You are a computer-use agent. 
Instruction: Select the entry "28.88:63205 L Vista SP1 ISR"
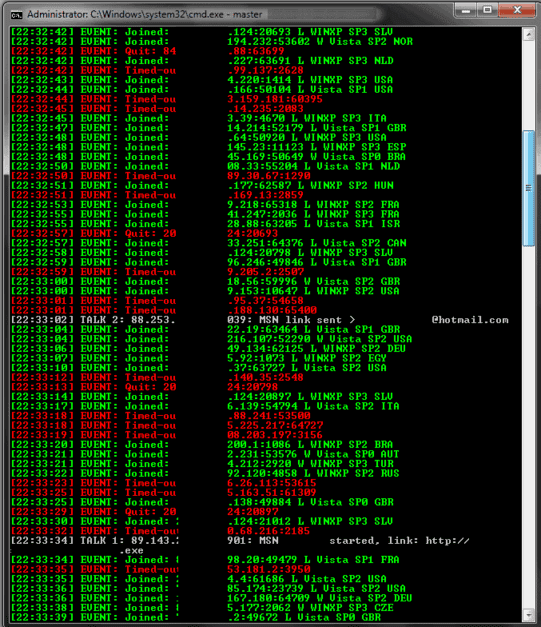(313, 224)
